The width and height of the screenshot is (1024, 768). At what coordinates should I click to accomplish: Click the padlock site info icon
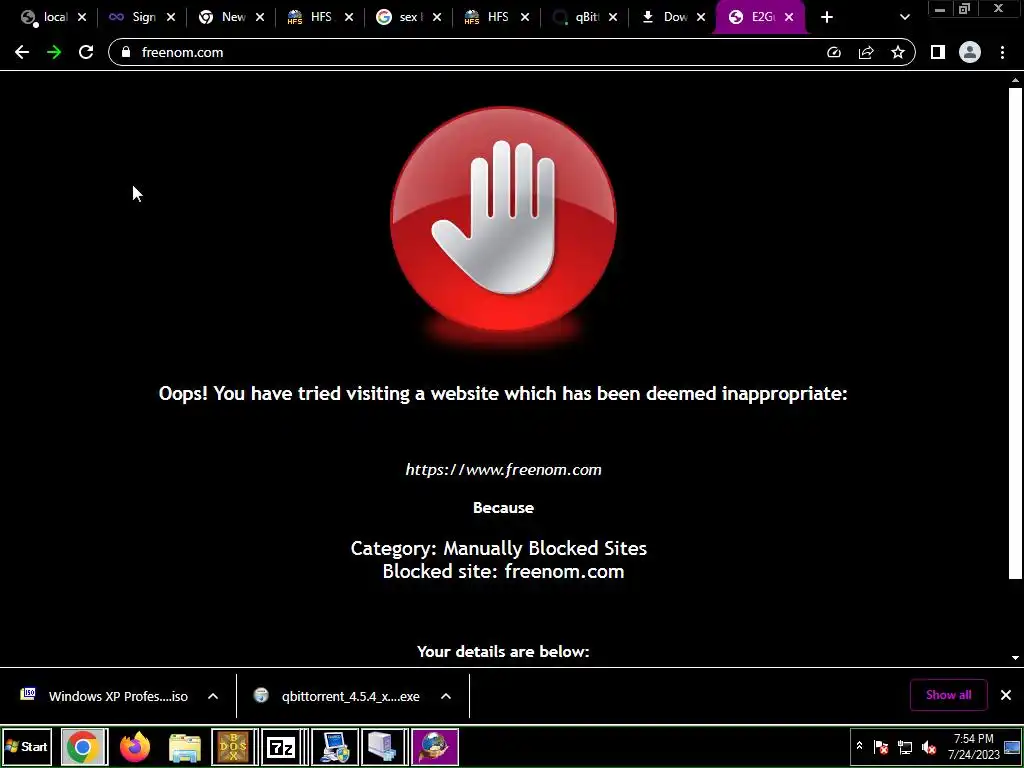click(x=126, y=52)
